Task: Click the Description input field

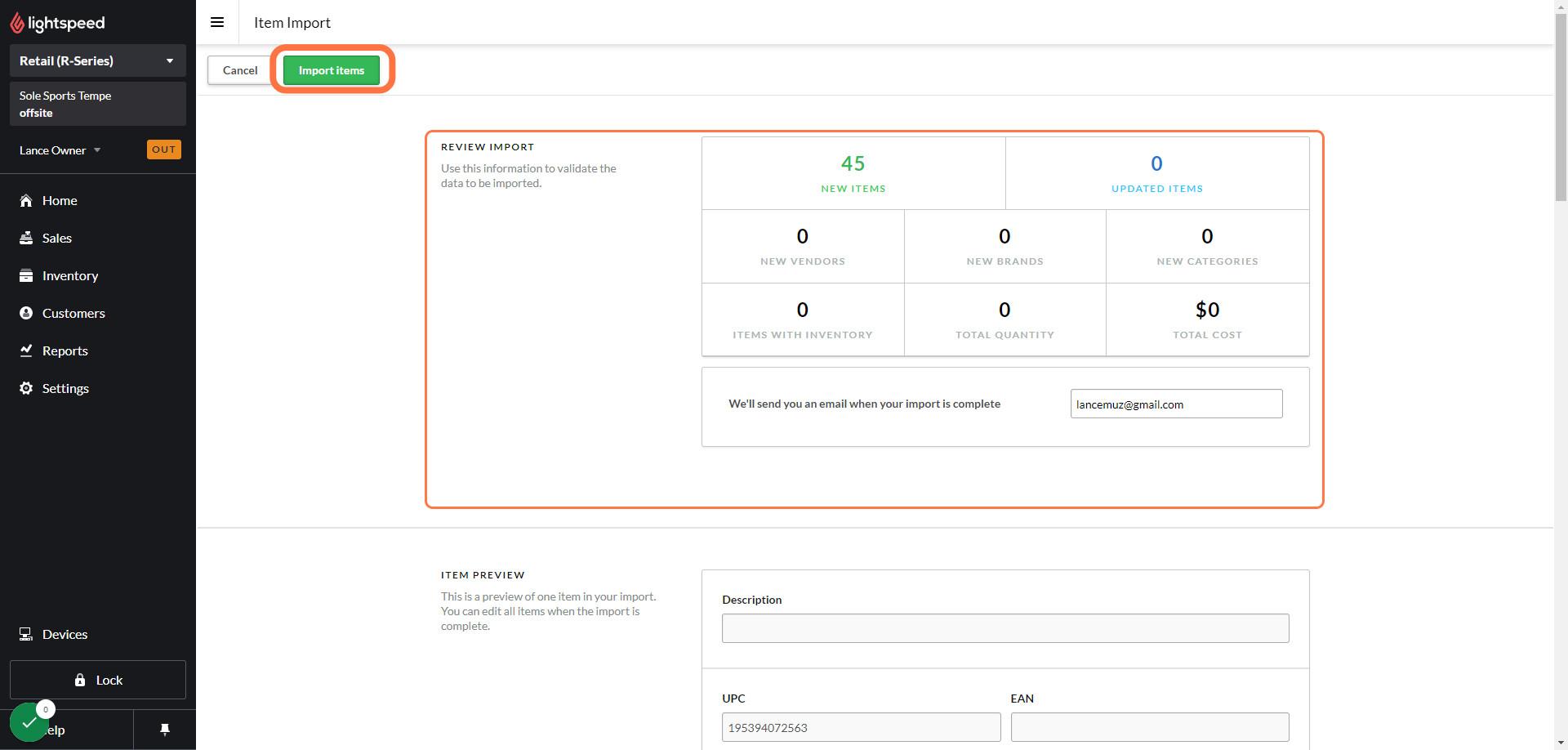Action: coord(1005,628)
